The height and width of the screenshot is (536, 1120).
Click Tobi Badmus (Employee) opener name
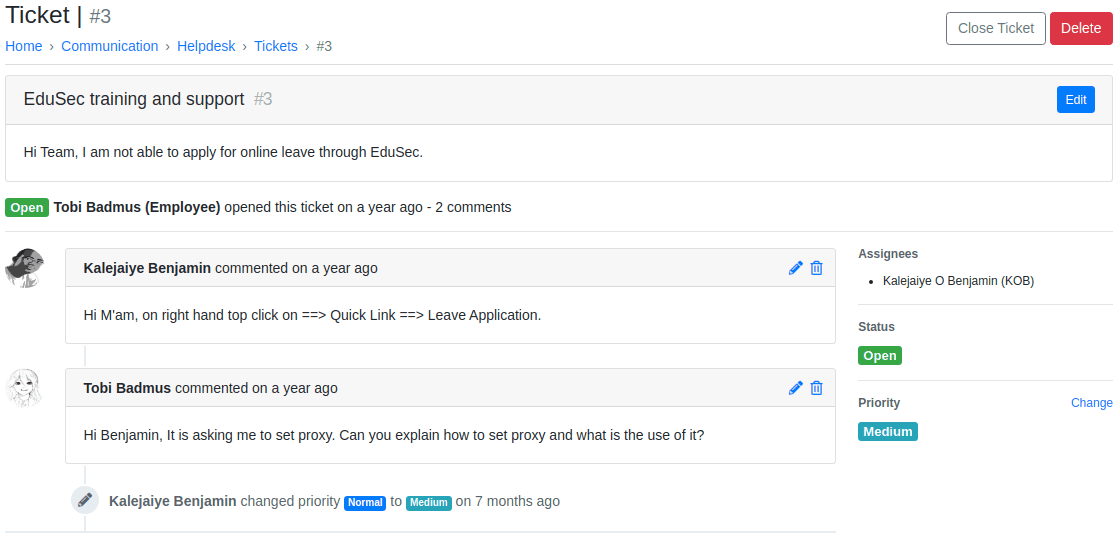(136, 208)
